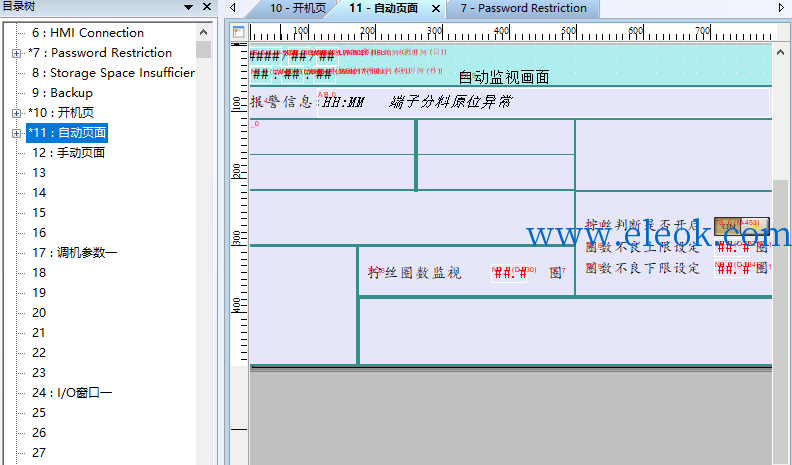Click tree panel scrollbar up arrow
Image resolution: width=792 pixels, height=465 pixels.
[x=204, y=32]
